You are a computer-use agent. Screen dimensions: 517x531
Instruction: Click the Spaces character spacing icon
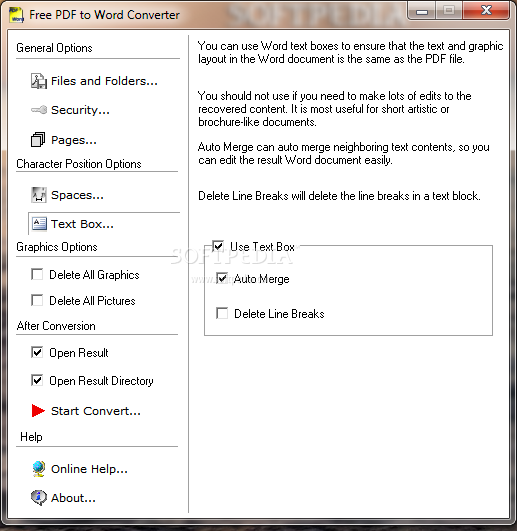coord(39,195)
